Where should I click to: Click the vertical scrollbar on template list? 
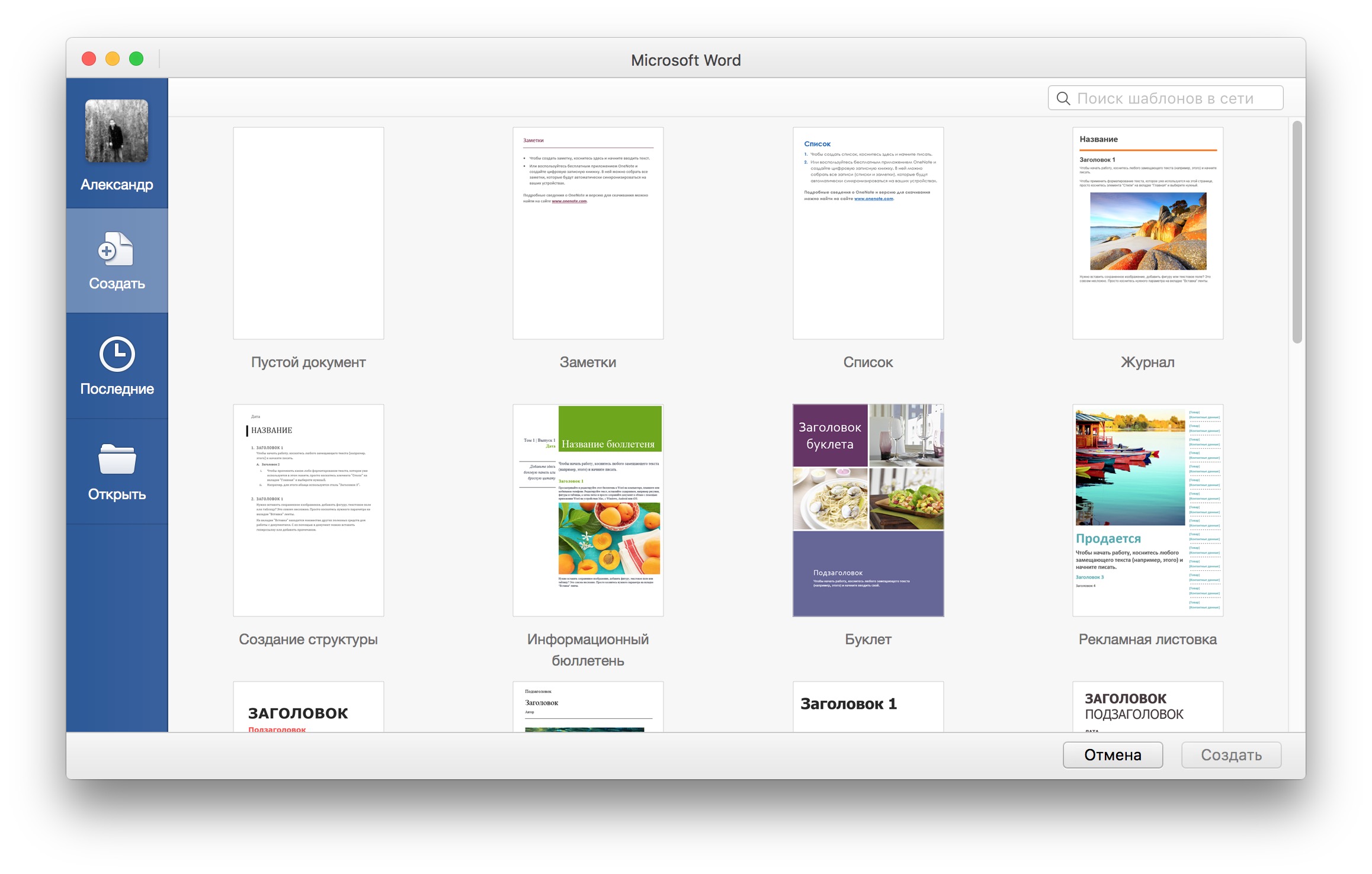[1297, 232]
